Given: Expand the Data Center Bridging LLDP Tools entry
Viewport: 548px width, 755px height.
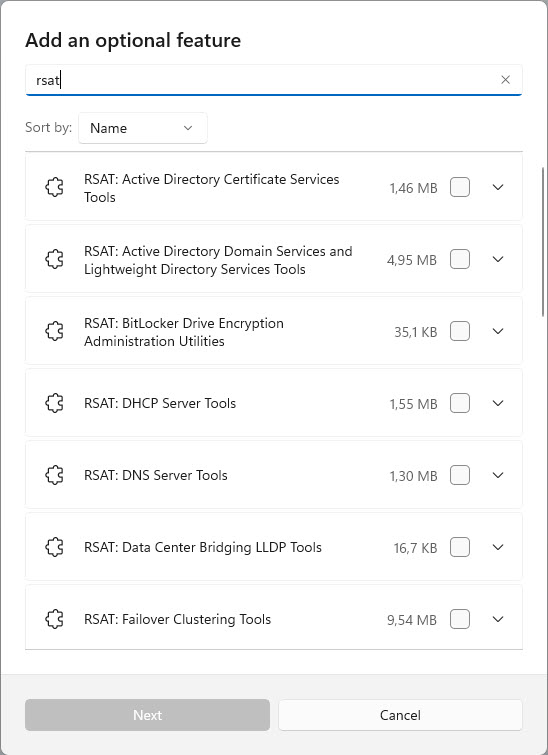Looking at the screenshot, I should (x=498, y=547).
